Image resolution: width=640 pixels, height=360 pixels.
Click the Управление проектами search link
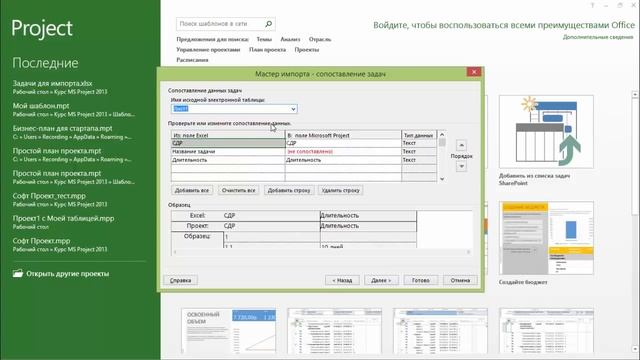208,49
